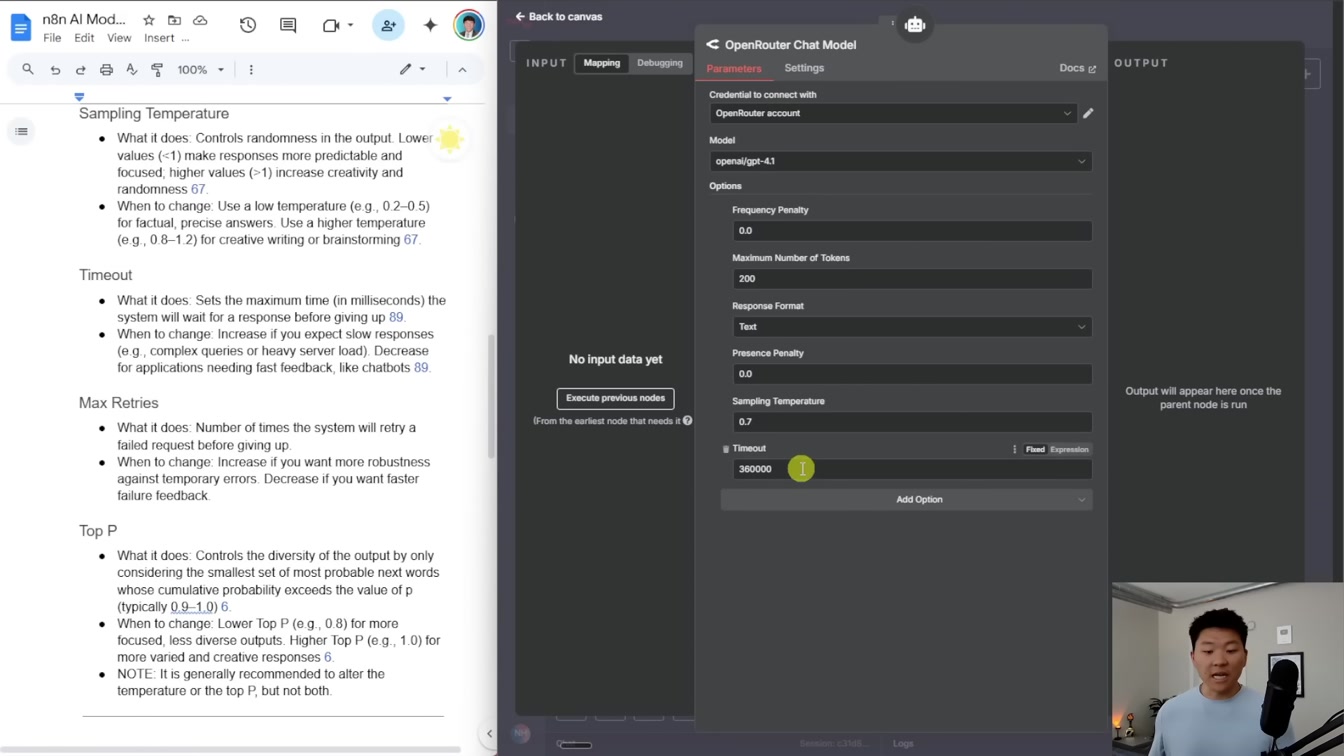Switch to the Parameters tab
The height and width of the screenshot is (756, 1344).
point(734,68)
